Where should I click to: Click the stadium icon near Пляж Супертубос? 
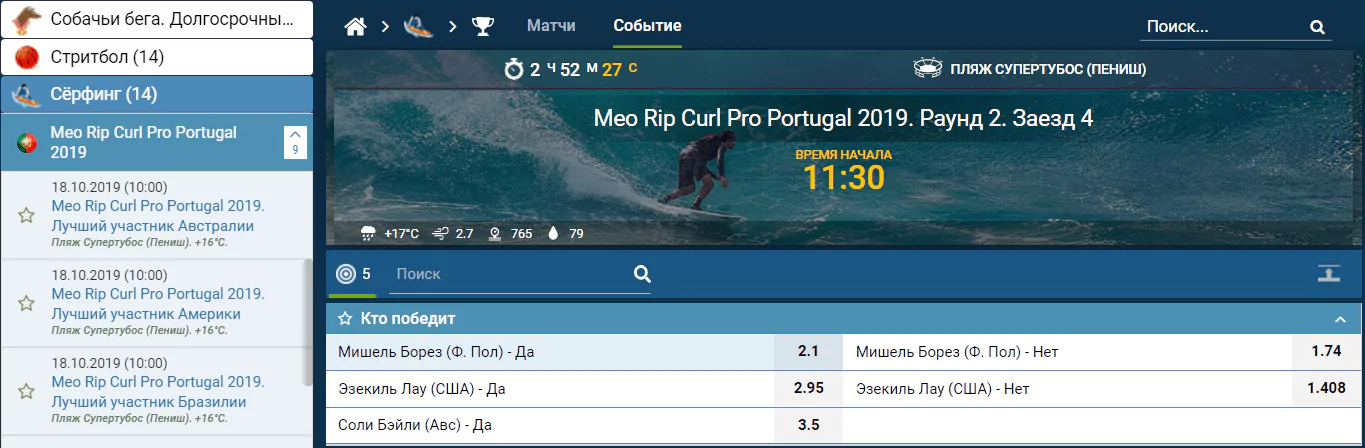click(x=928, y=69)
